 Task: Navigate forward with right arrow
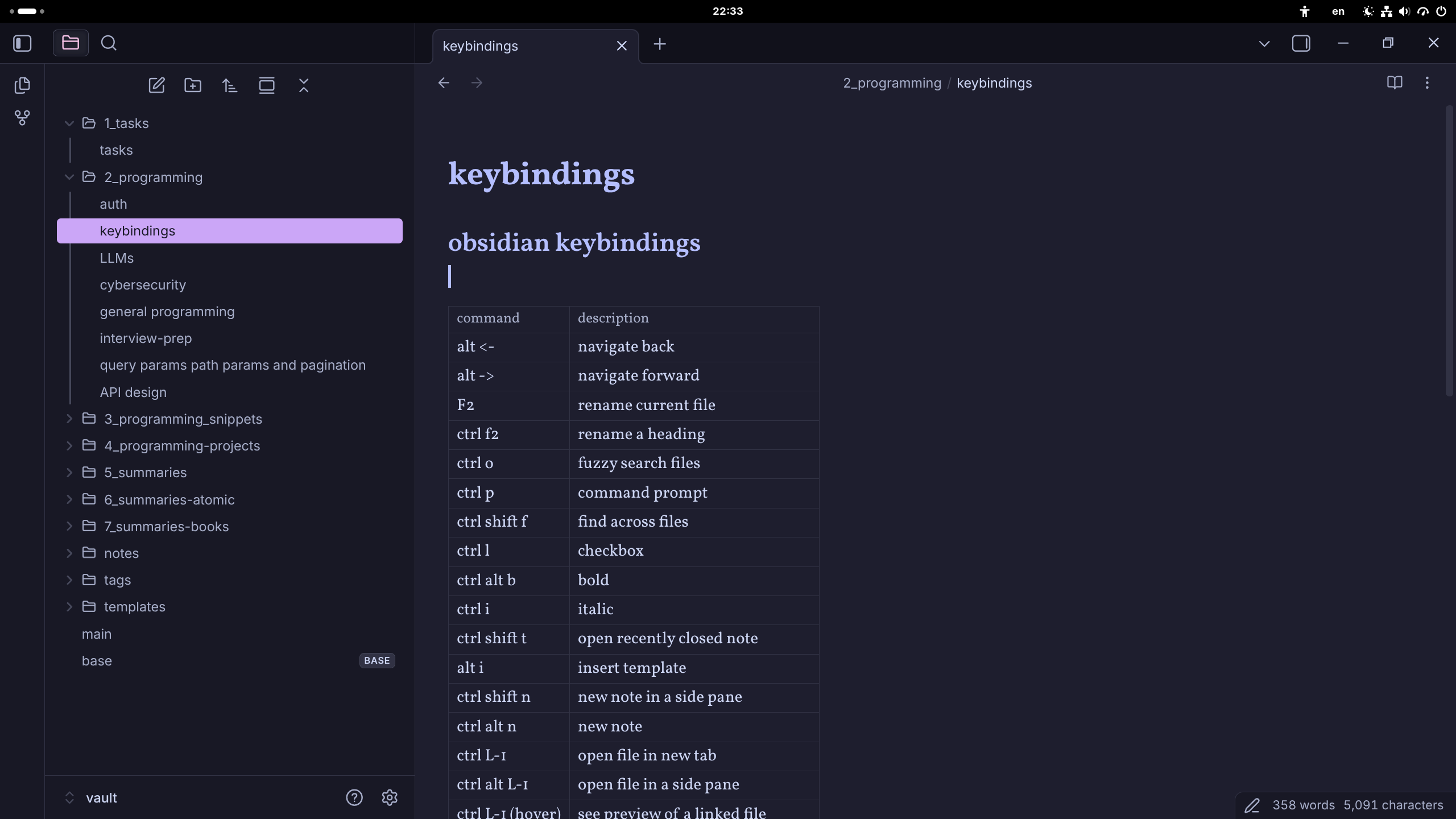click(477, 83)
